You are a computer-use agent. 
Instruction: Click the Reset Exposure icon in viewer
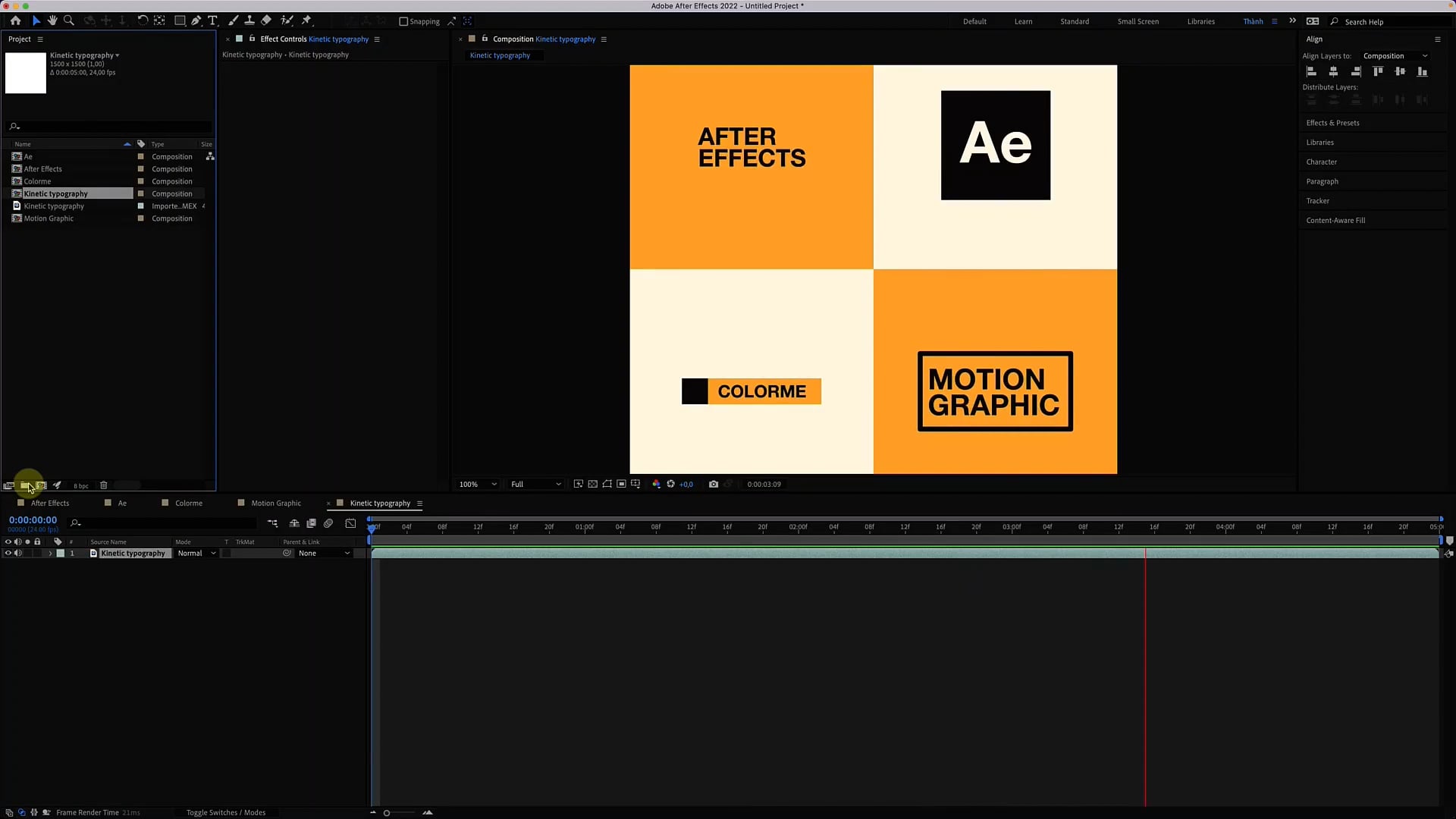(x=670, y=485)
